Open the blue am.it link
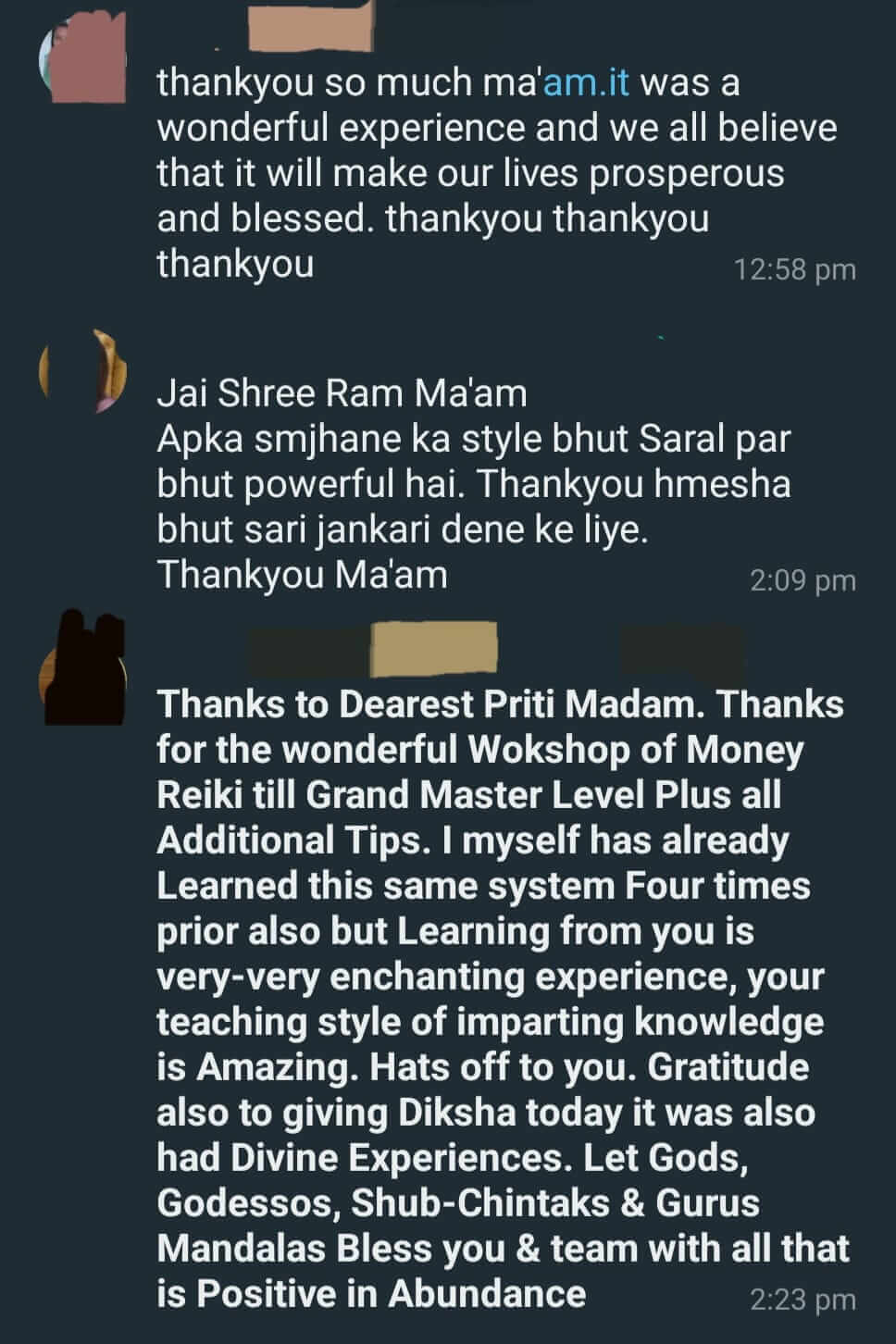Screen dimensions: 896x1344 (x=587, y=82)
